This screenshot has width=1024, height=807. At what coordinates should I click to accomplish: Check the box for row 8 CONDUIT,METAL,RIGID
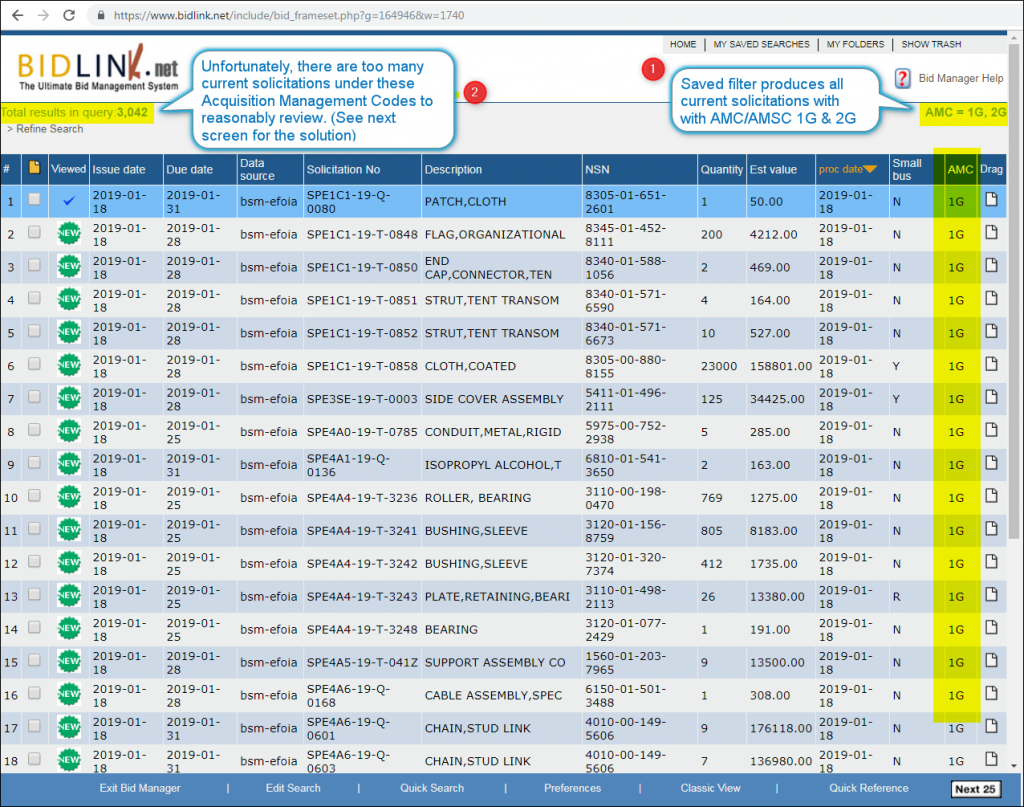point(34,430)
